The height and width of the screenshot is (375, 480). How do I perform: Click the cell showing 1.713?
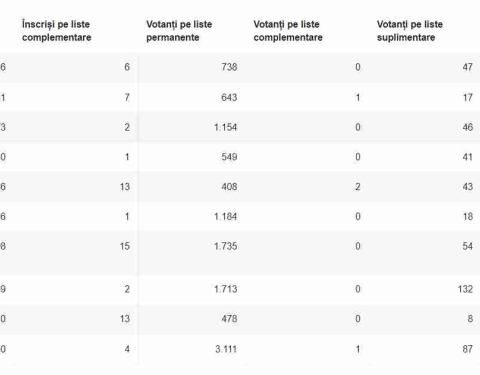pyautogui.click(x=226, y=289)
